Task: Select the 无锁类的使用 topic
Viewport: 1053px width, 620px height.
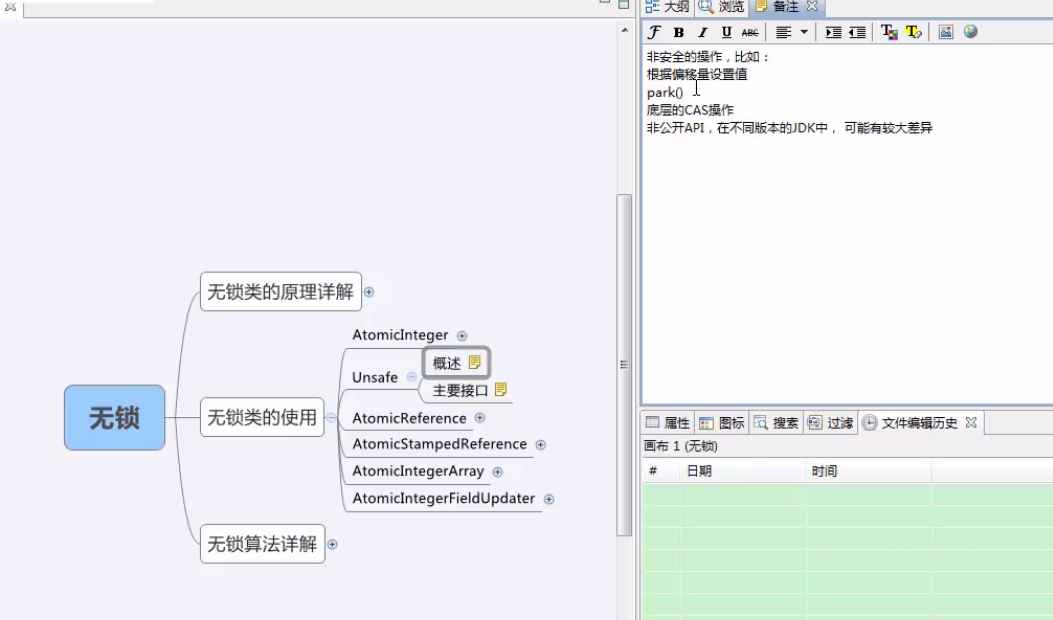Action: click(x=262, y=417)
